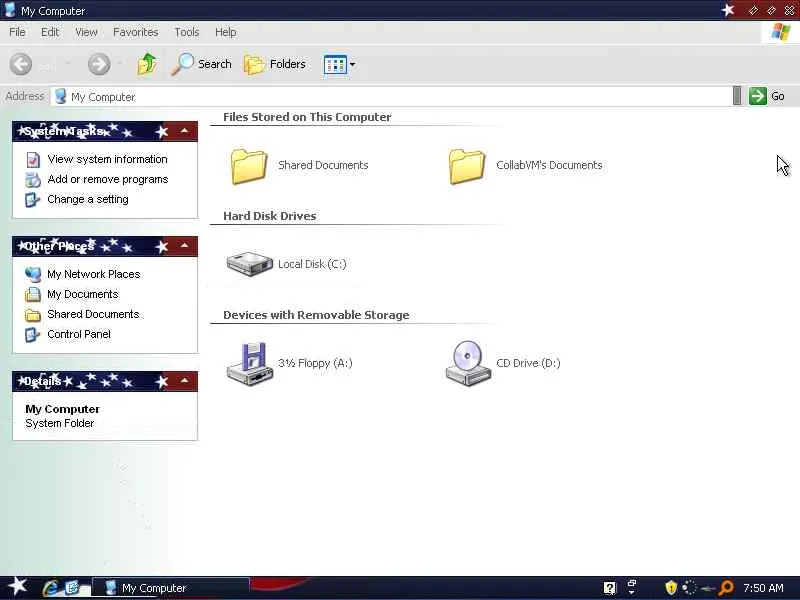Viewport: 800px width, 600px height.
Task: Select the Local Disk (C:) drive icon
Action: pos(249,264)
